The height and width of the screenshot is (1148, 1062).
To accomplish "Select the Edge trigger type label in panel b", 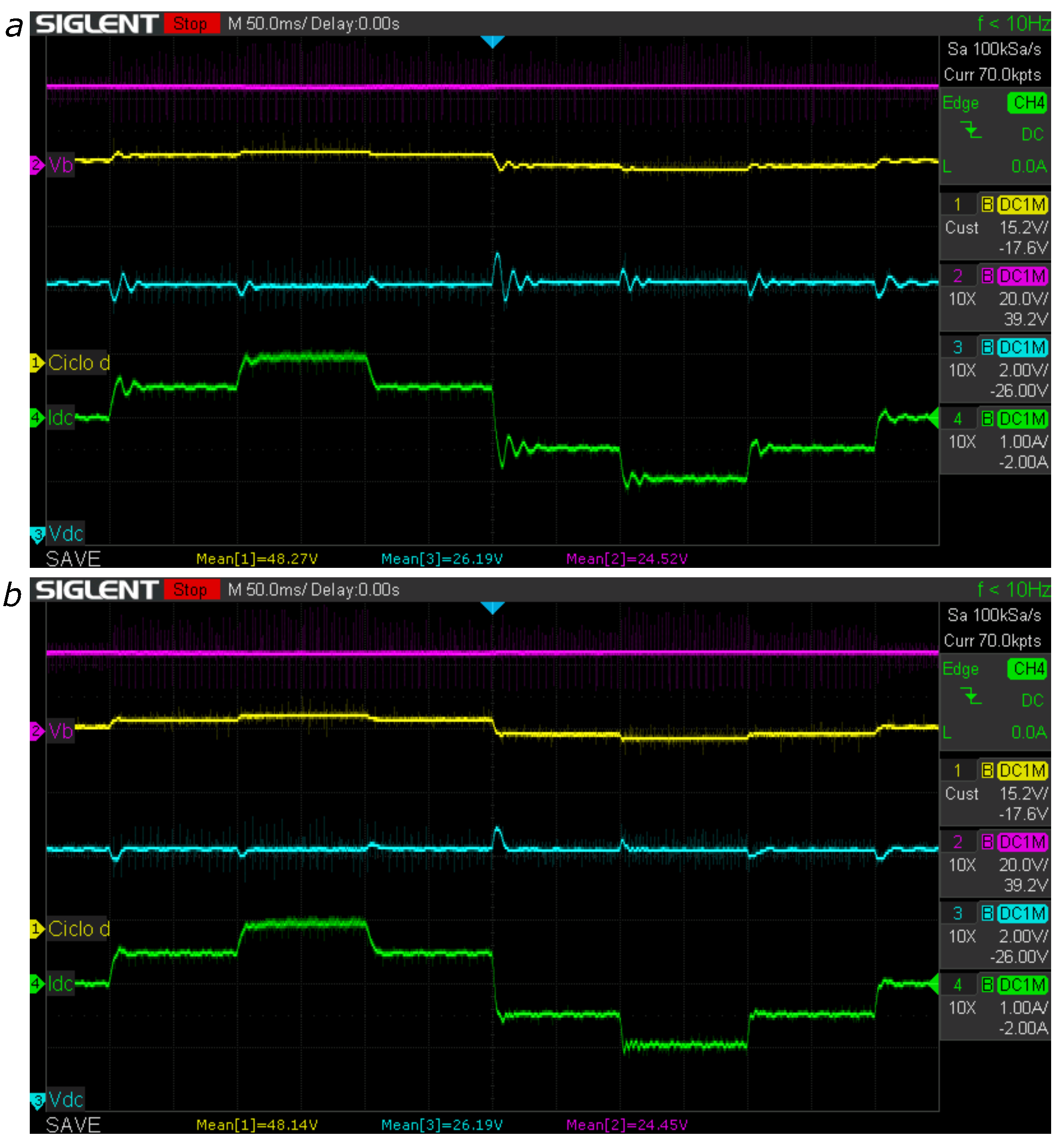I will [x=961, y=669].
